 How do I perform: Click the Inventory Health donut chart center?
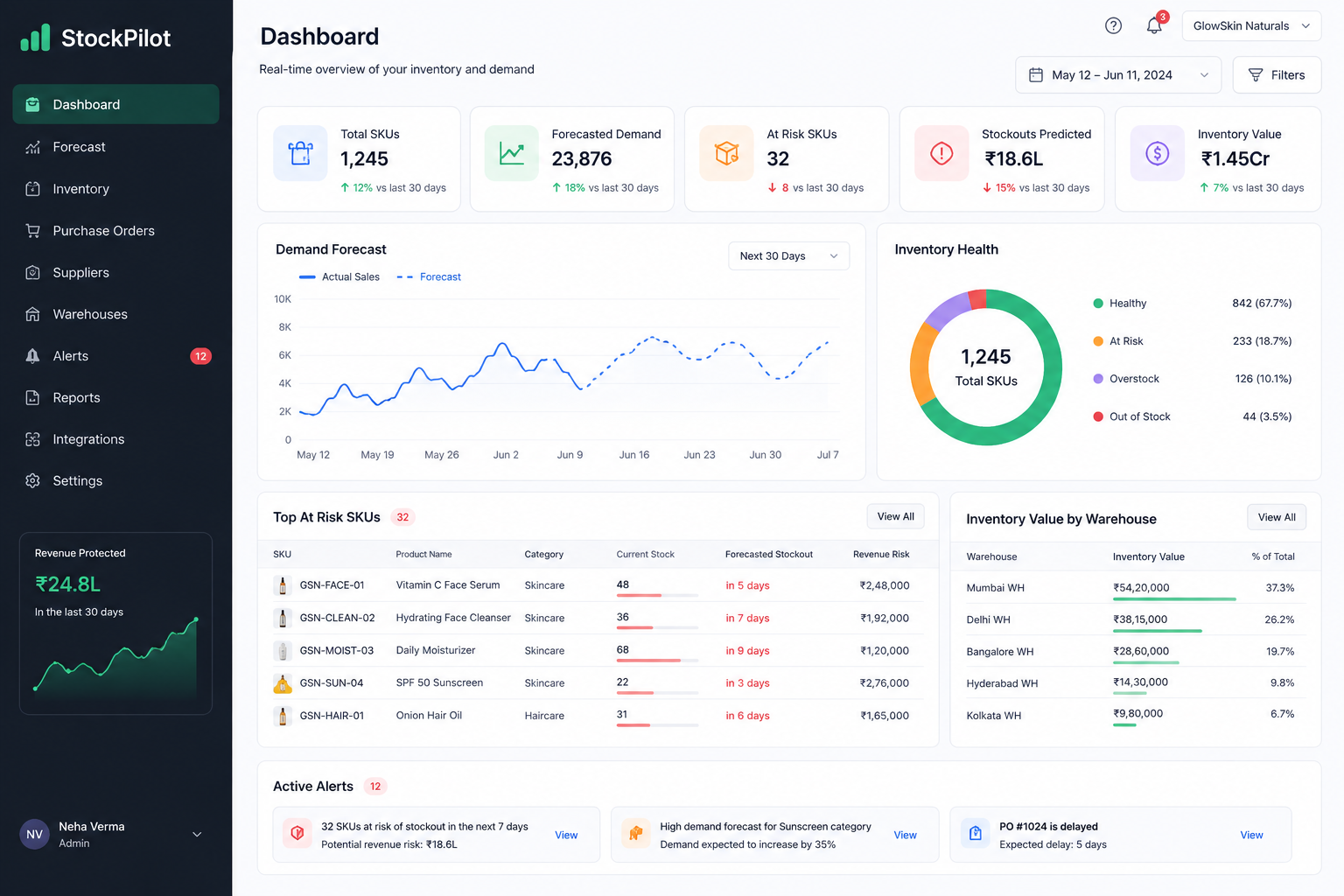986,367
